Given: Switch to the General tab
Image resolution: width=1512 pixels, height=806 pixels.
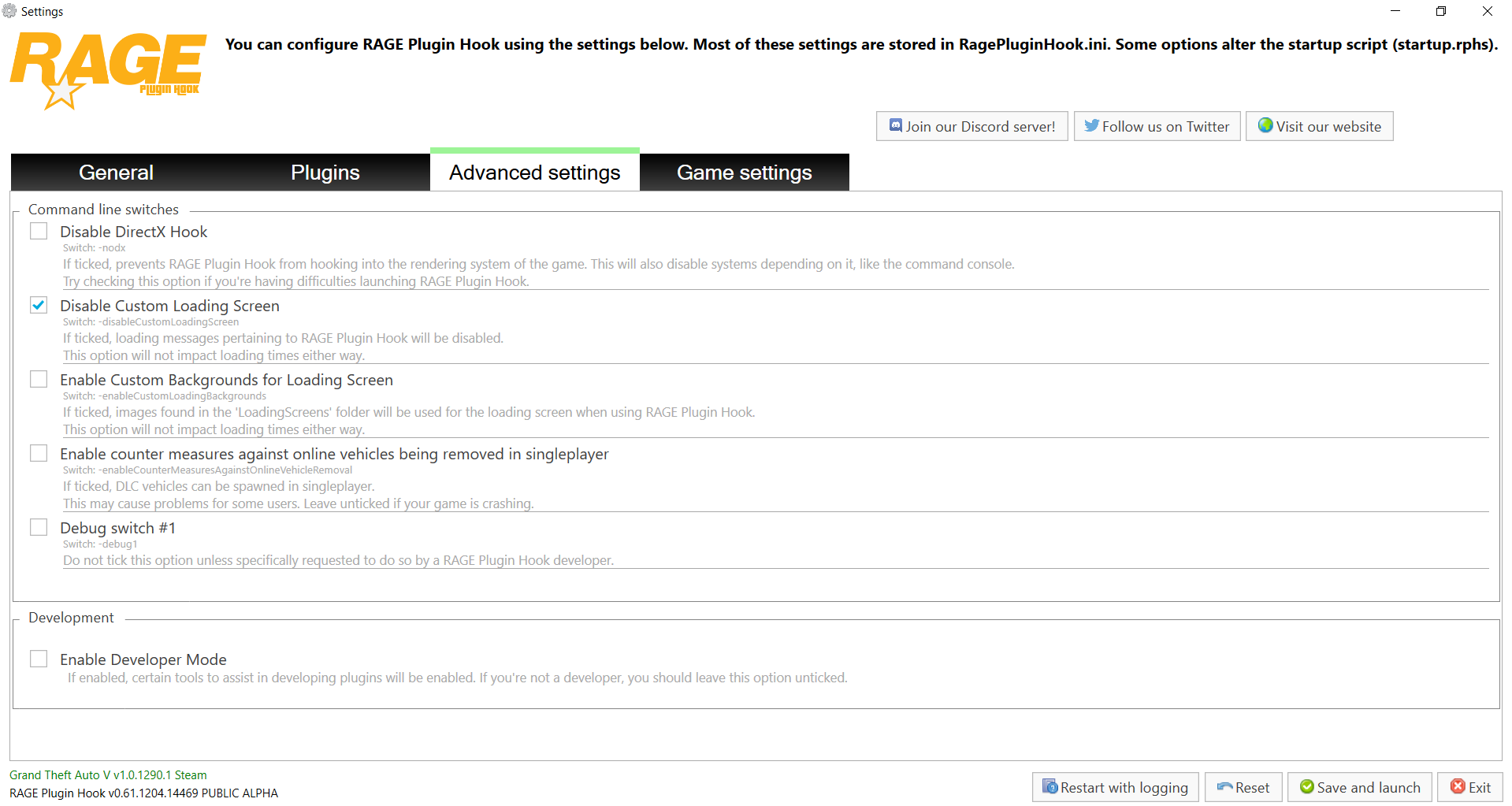Looking at the screenshot, I should pos(116,173).
